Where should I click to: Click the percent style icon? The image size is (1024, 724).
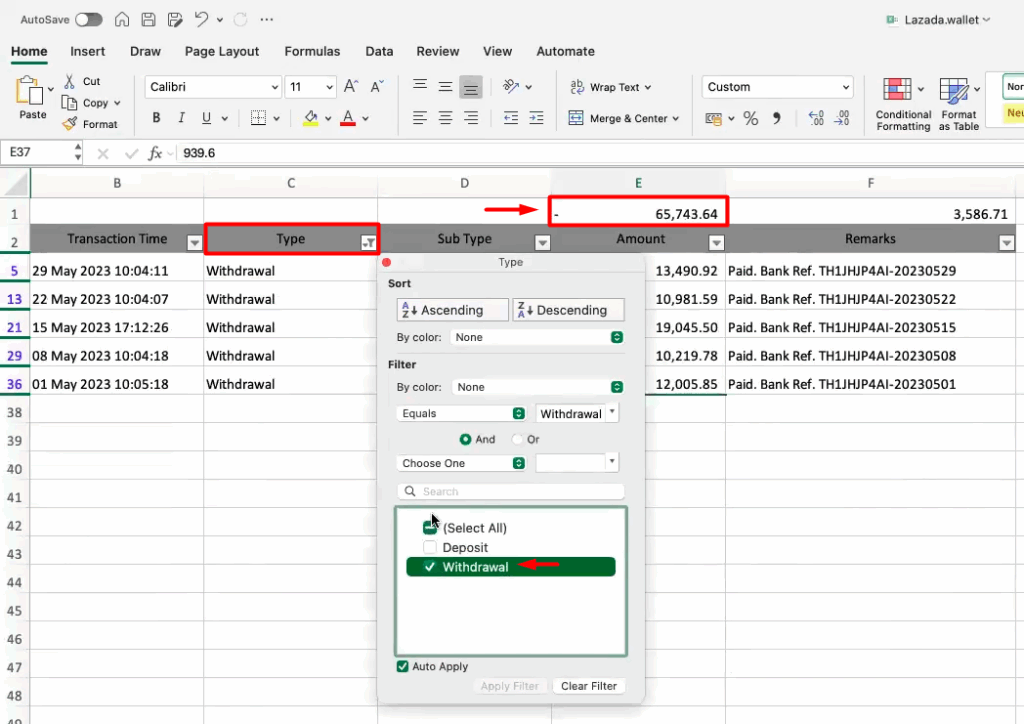750,118
